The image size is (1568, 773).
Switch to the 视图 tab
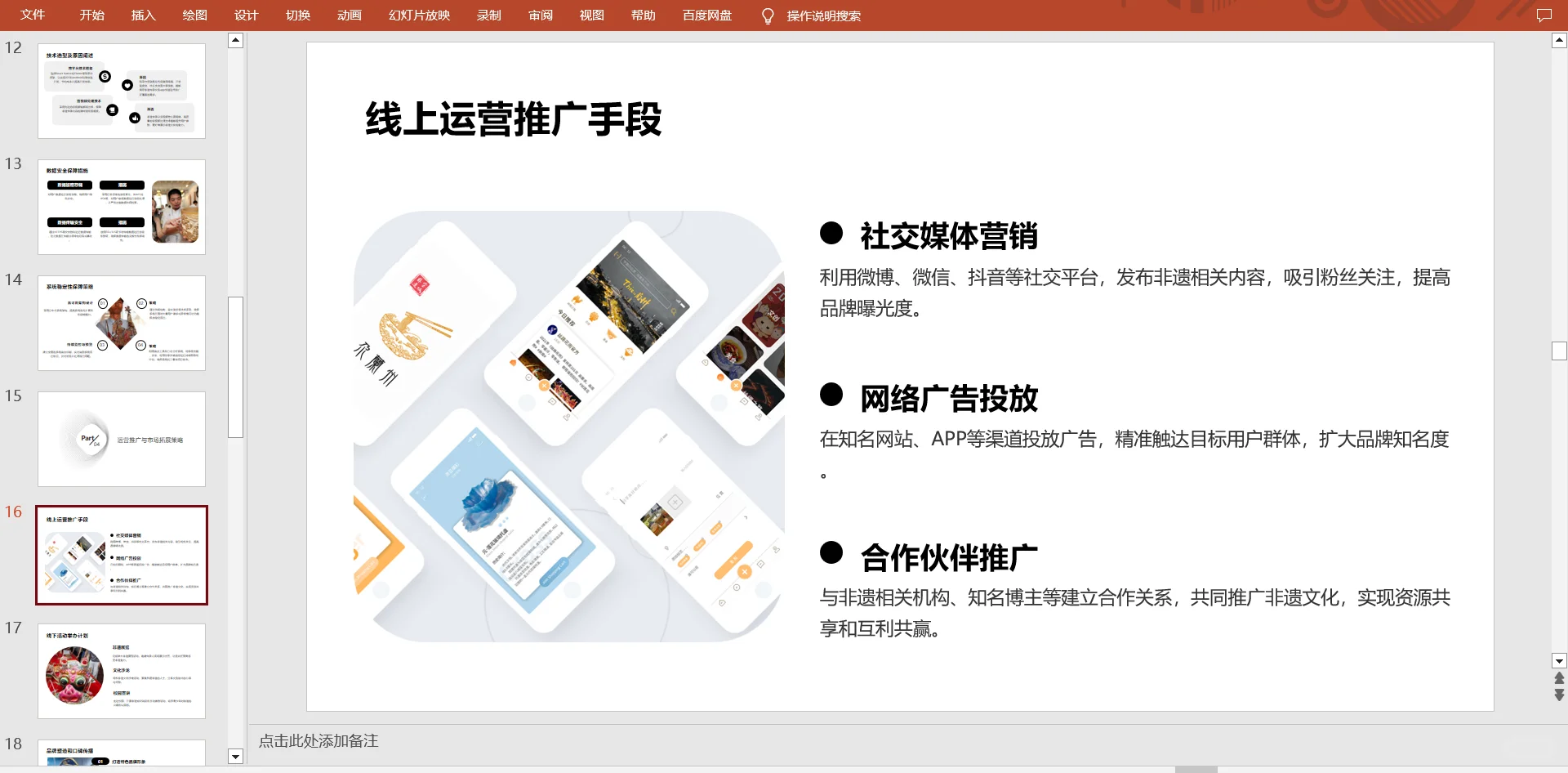[x=591, y=15]
